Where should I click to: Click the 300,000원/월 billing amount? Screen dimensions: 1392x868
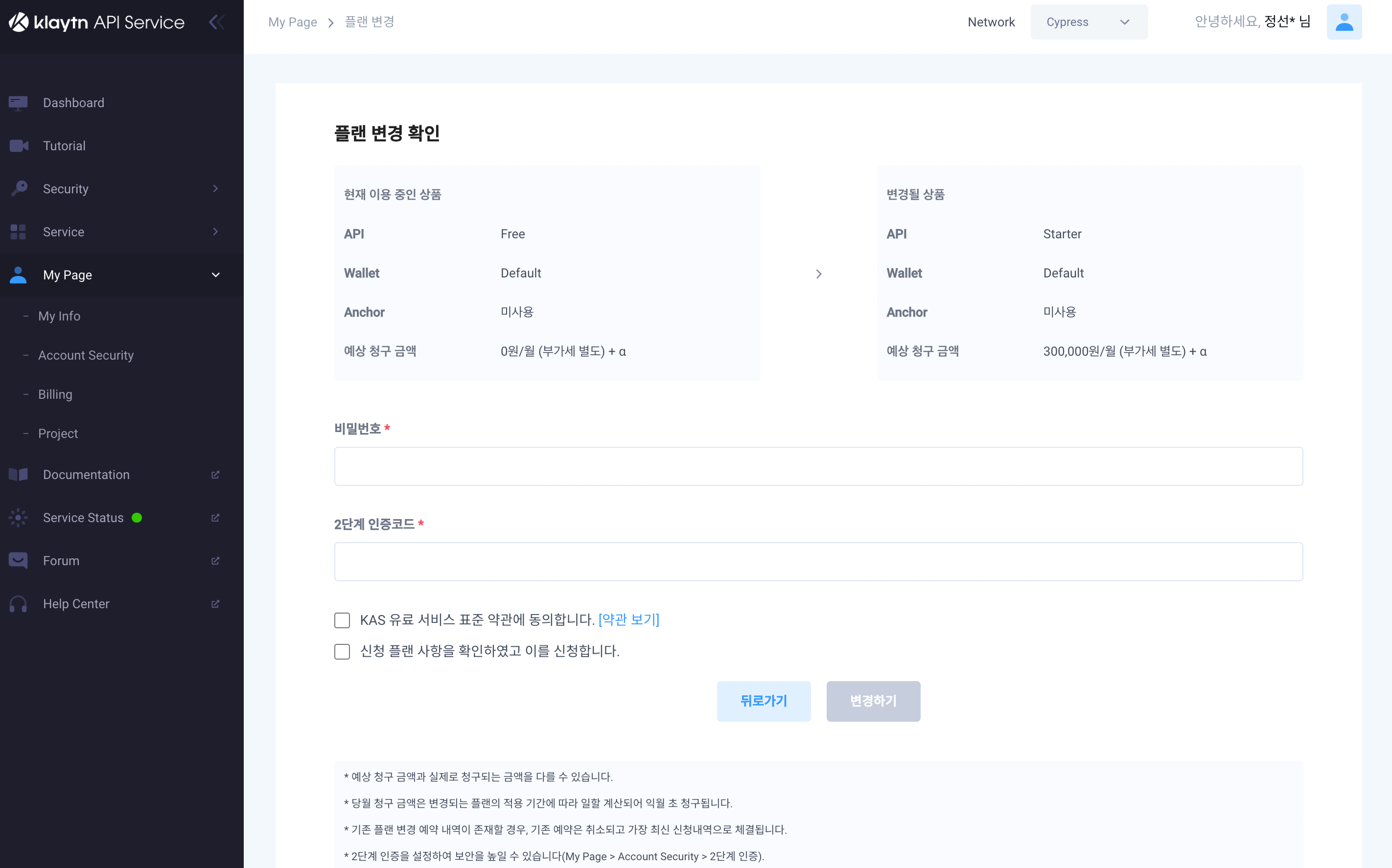[x=1125, y=351]
